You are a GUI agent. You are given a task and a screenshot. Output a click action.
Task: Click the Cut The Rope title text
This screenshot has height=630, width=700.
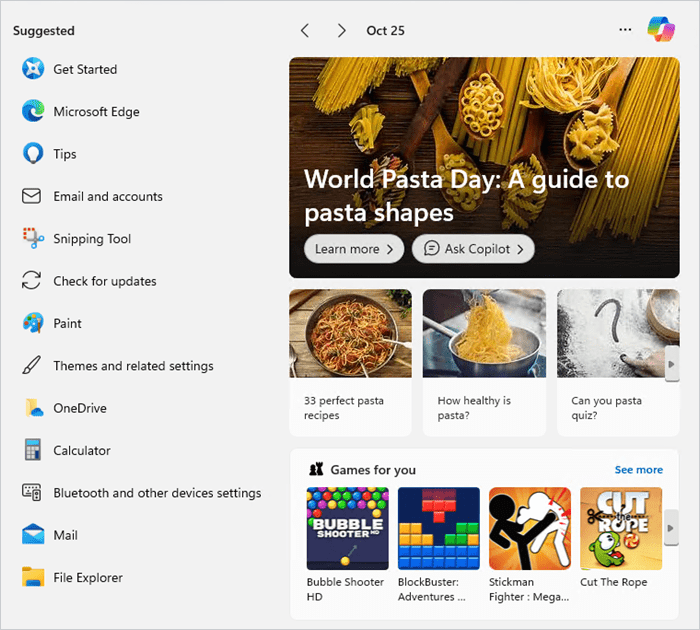point(613,582)
